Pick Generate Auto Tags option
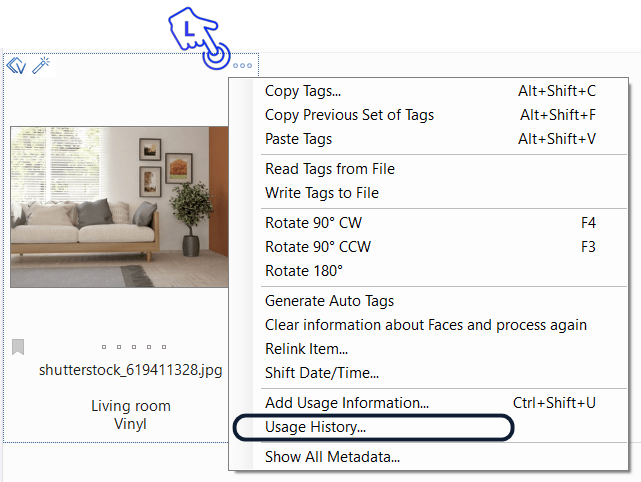 pos(329,301)
